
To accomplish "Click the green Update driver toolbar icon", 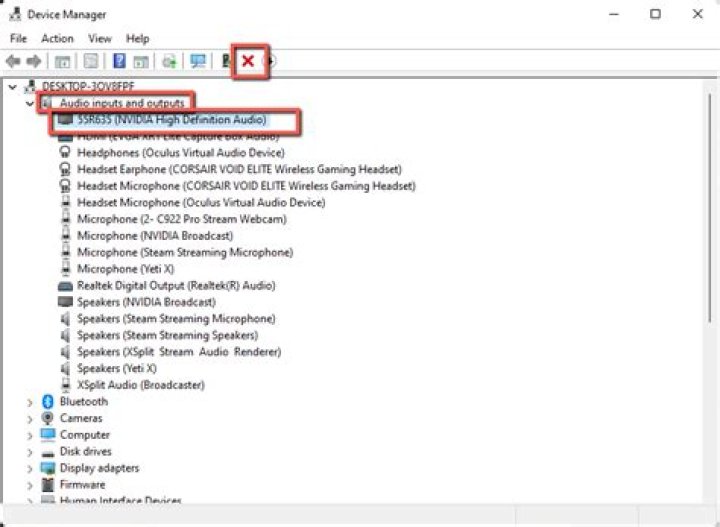I will point(226,61).
